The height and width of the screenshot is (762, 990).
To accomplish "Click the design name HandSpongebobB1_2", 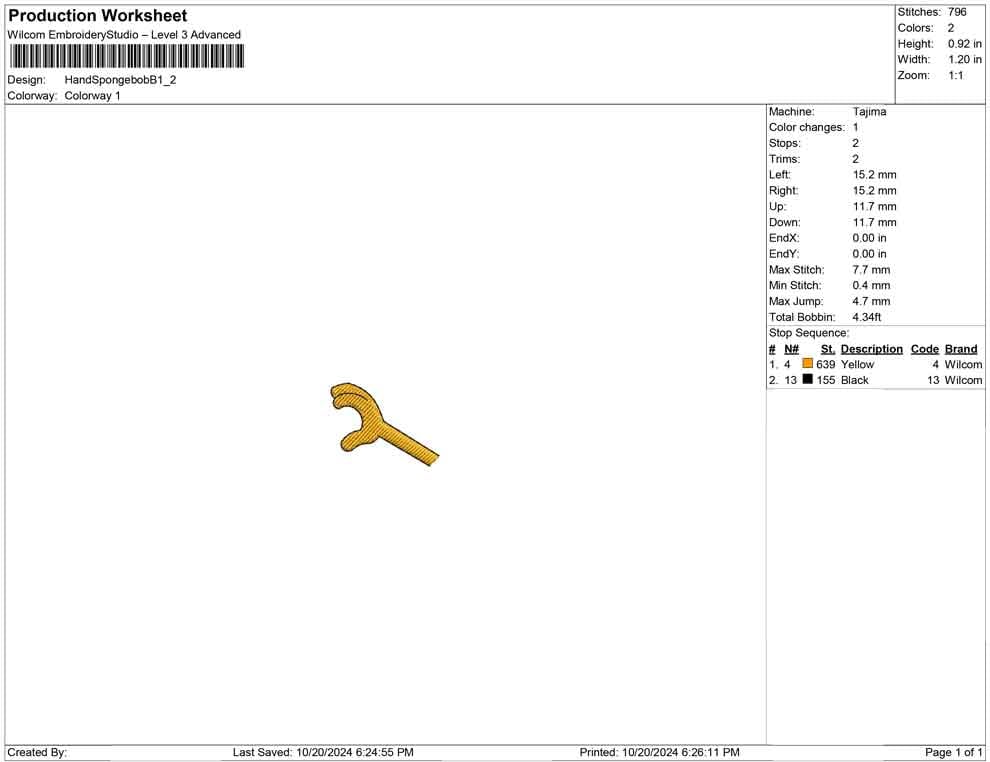I will point(120,80).
